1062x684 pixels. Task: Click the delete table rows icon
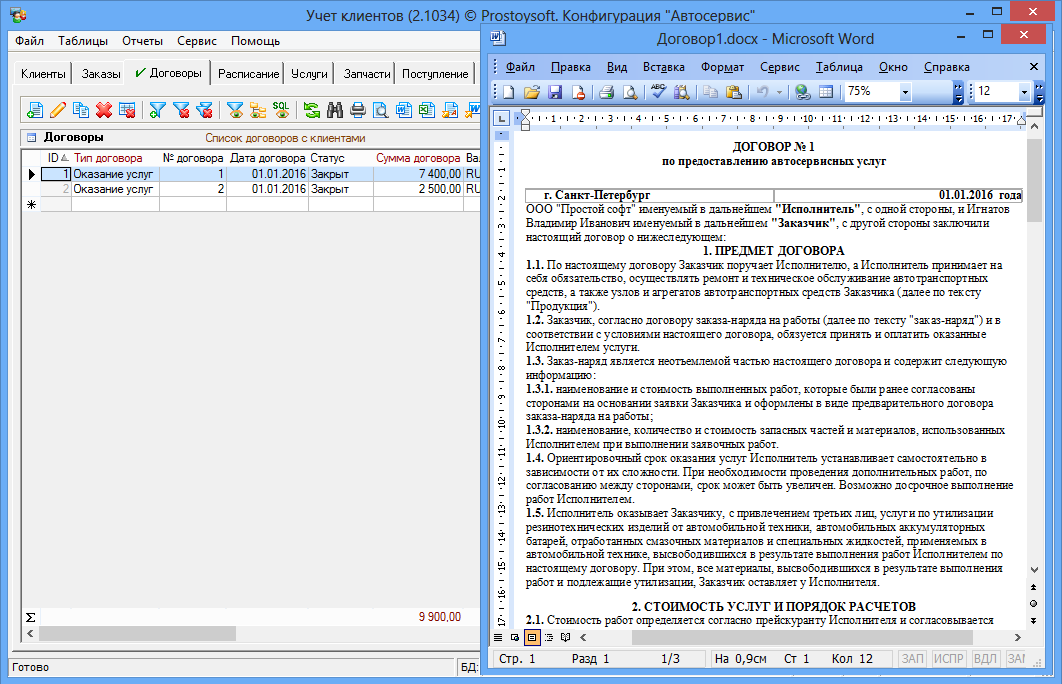point(127,110)
